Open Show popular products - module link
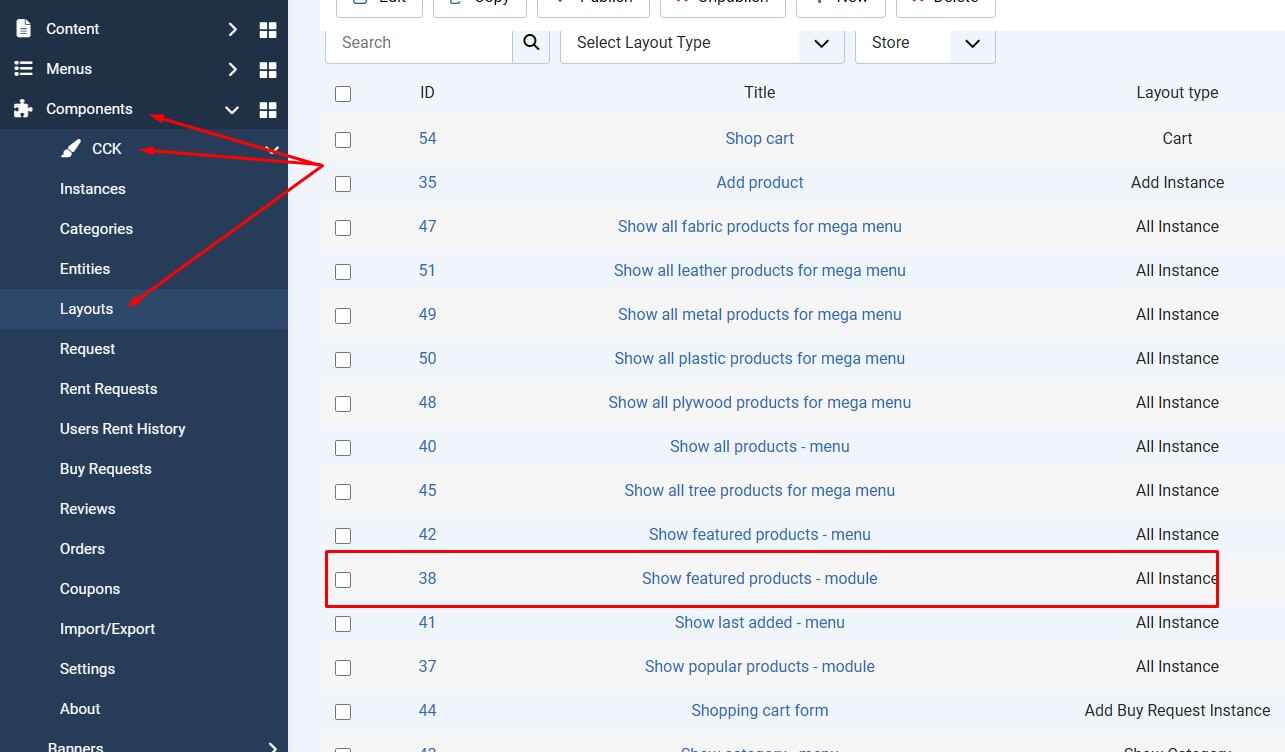 coord(759,667)
